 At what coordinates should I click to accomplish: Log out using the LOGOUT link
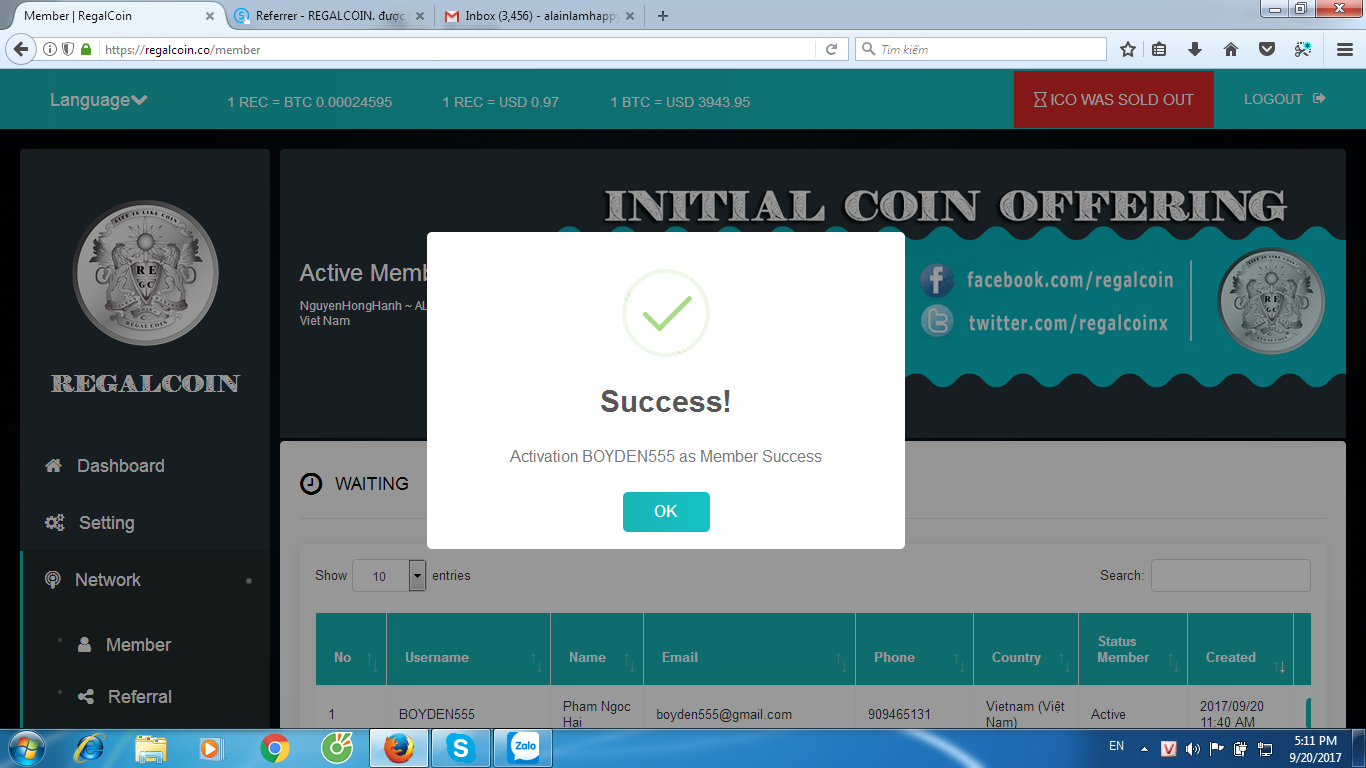tap(1284, 99)
